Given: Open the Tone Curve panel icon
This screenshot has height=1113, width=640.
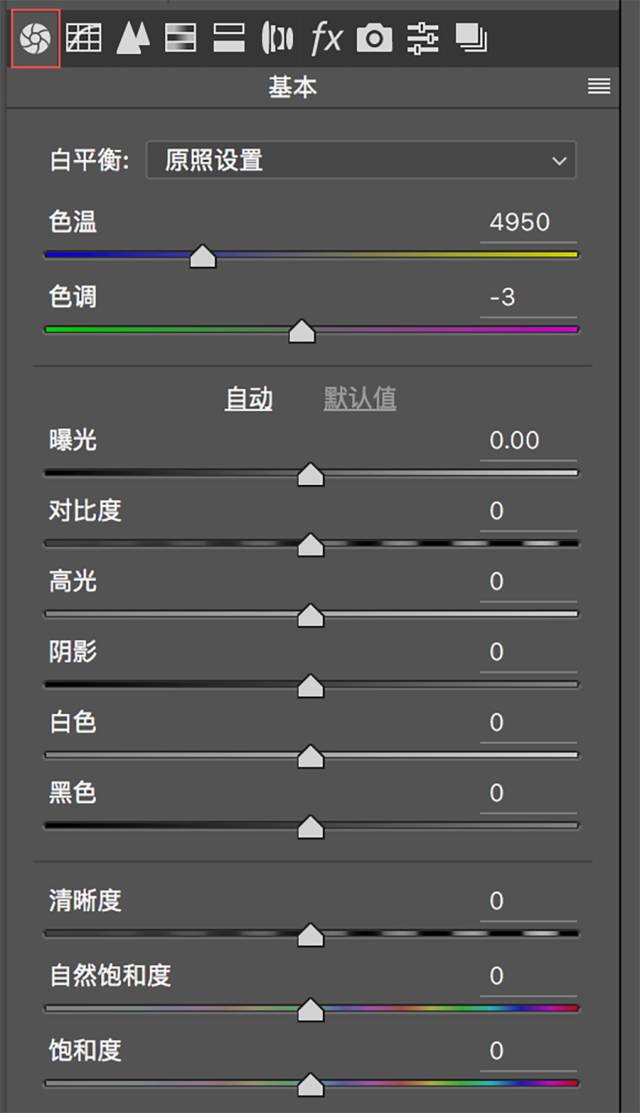Looking at the screenshot, I should coord(86,37).
